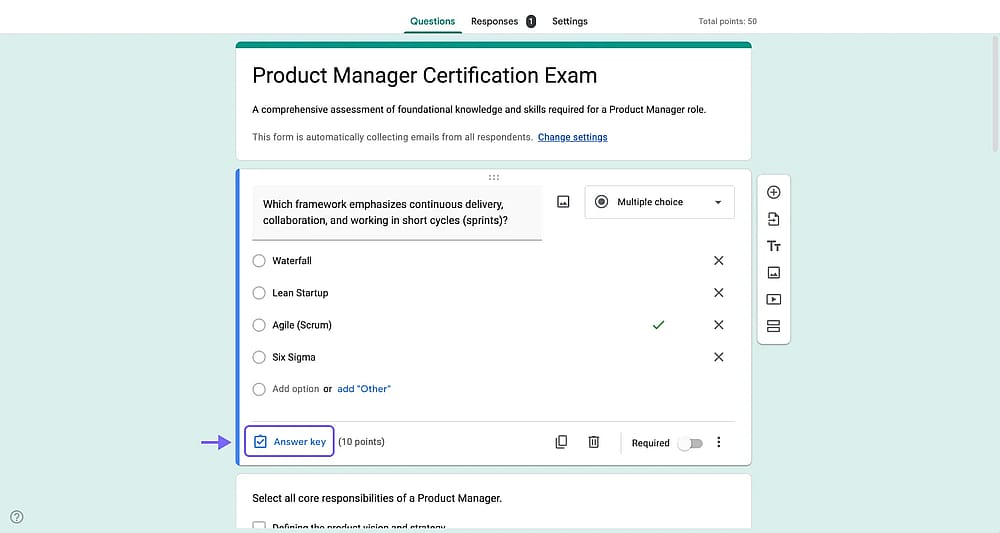1000x533 pixels.
Task: Select the Agile (Scrum) radio button
Action: (x=259, y=325)
